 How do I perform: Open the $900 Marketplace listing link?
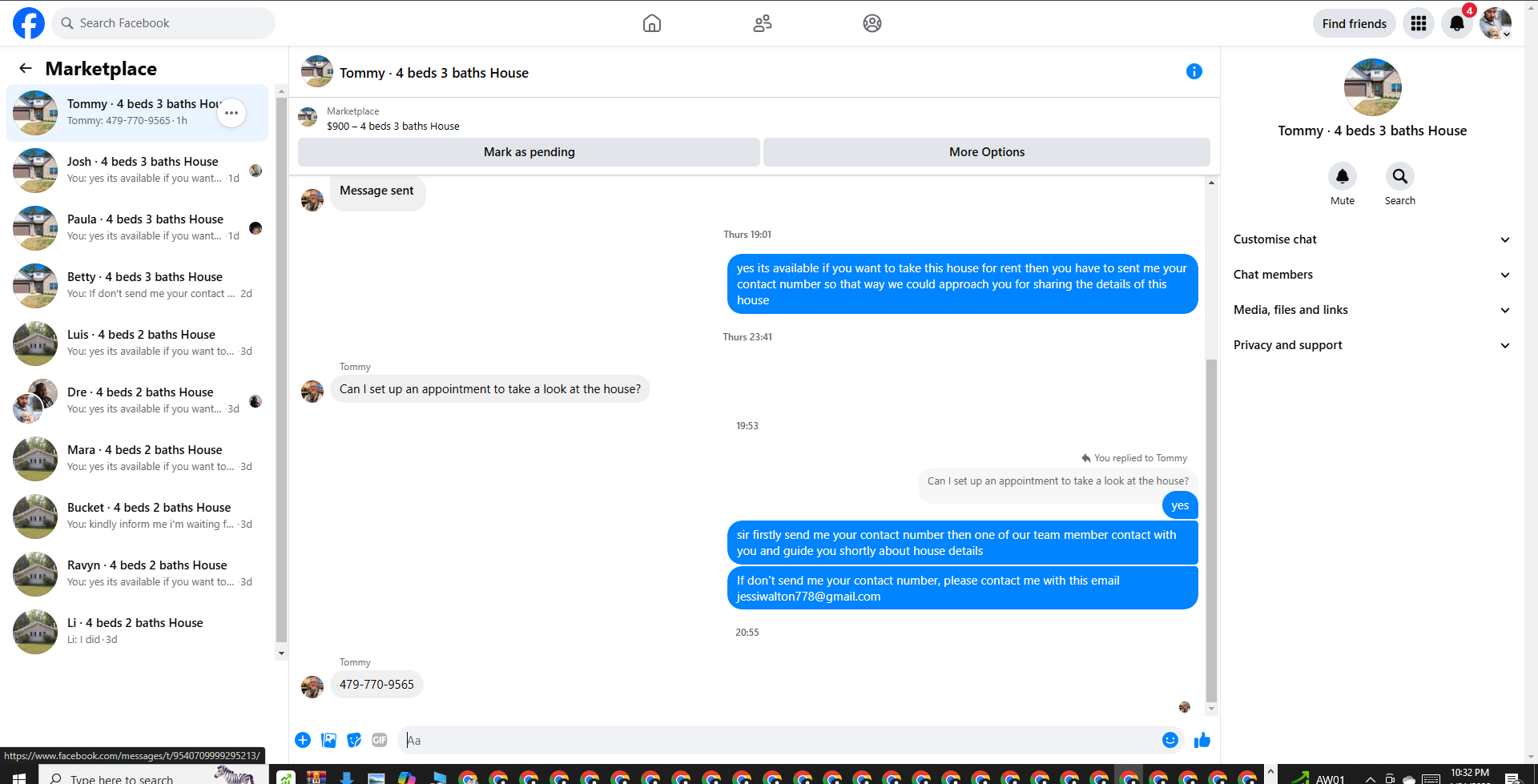coord(393,127)
